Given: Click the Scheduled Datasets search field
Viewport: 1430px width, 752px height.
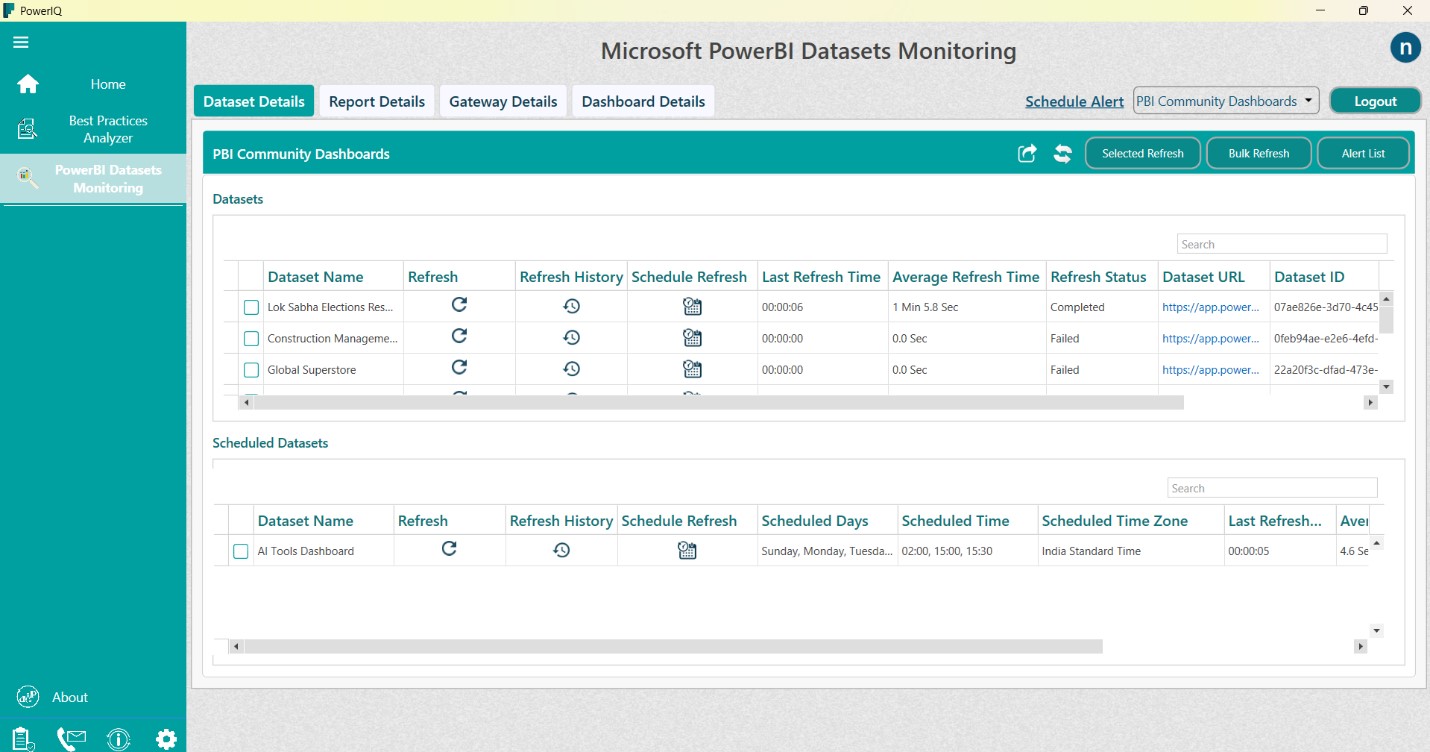Looking at the screenshot, I should pos(1272,488).
